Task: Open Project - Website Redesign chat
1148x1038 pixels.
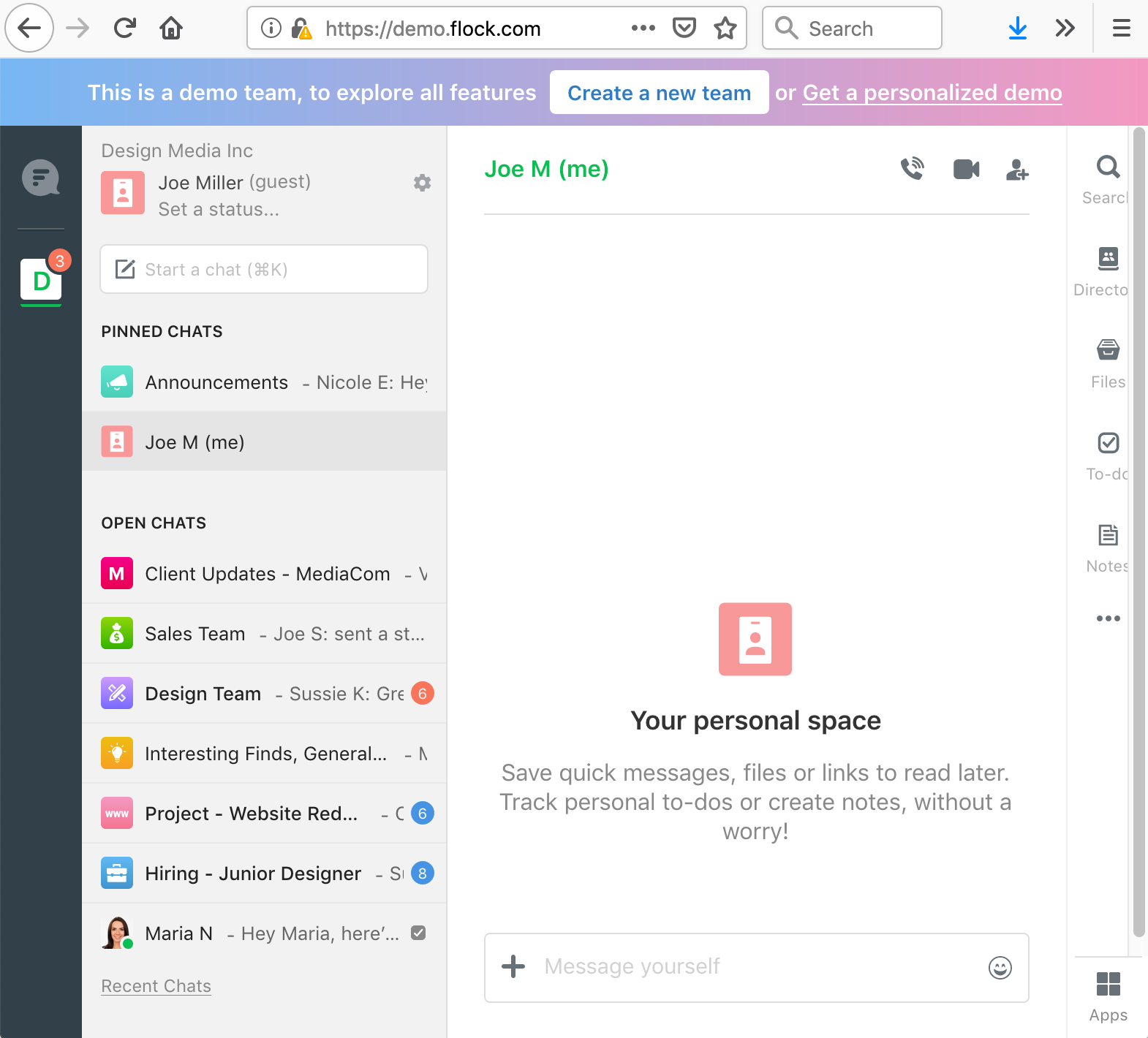Action: tap(264, 813)
